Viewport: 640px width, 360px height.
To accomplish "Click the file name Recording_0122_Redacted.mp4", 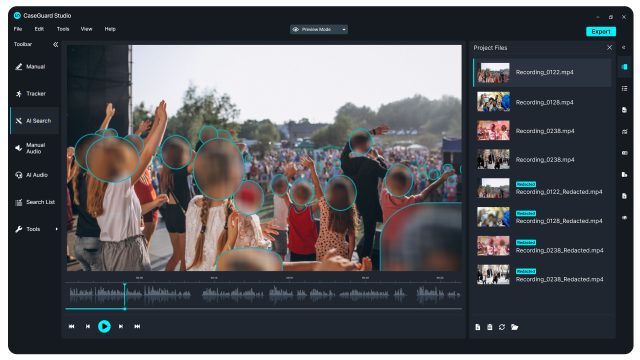I will point(559,192).
